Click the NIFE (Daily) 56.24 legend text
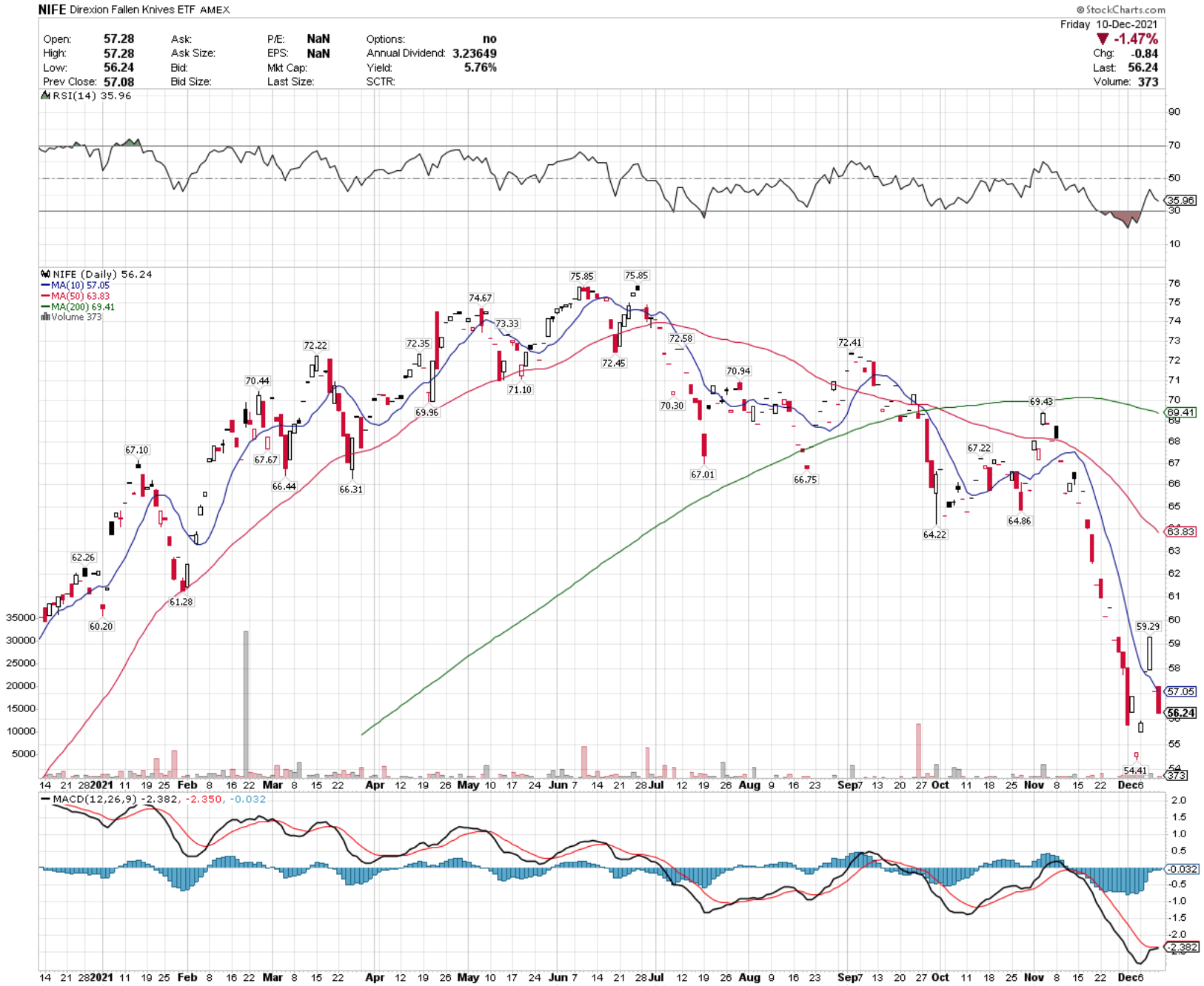 [102, 274]
